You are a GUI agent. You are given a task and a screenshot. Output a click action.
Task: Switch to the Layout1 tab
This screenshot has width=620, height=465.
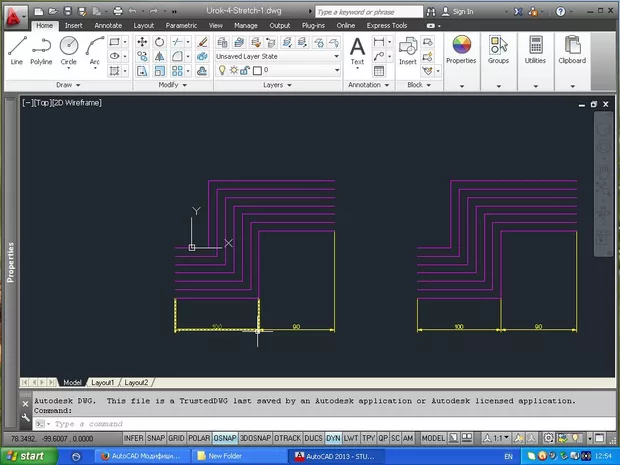pos(104,382)
